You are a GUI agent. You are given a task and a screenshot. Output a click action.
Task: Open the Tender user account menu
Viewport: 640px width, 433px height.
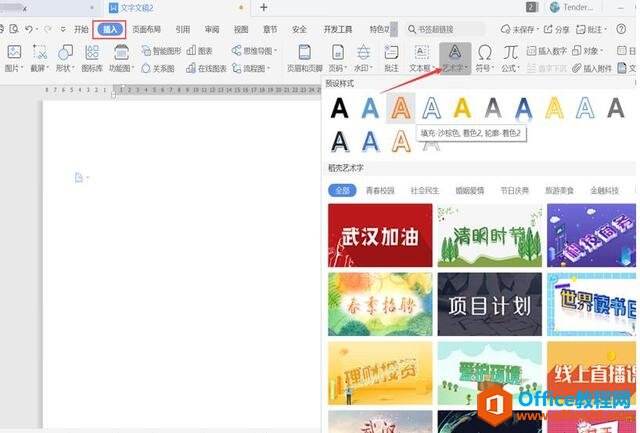coord(573,7)
